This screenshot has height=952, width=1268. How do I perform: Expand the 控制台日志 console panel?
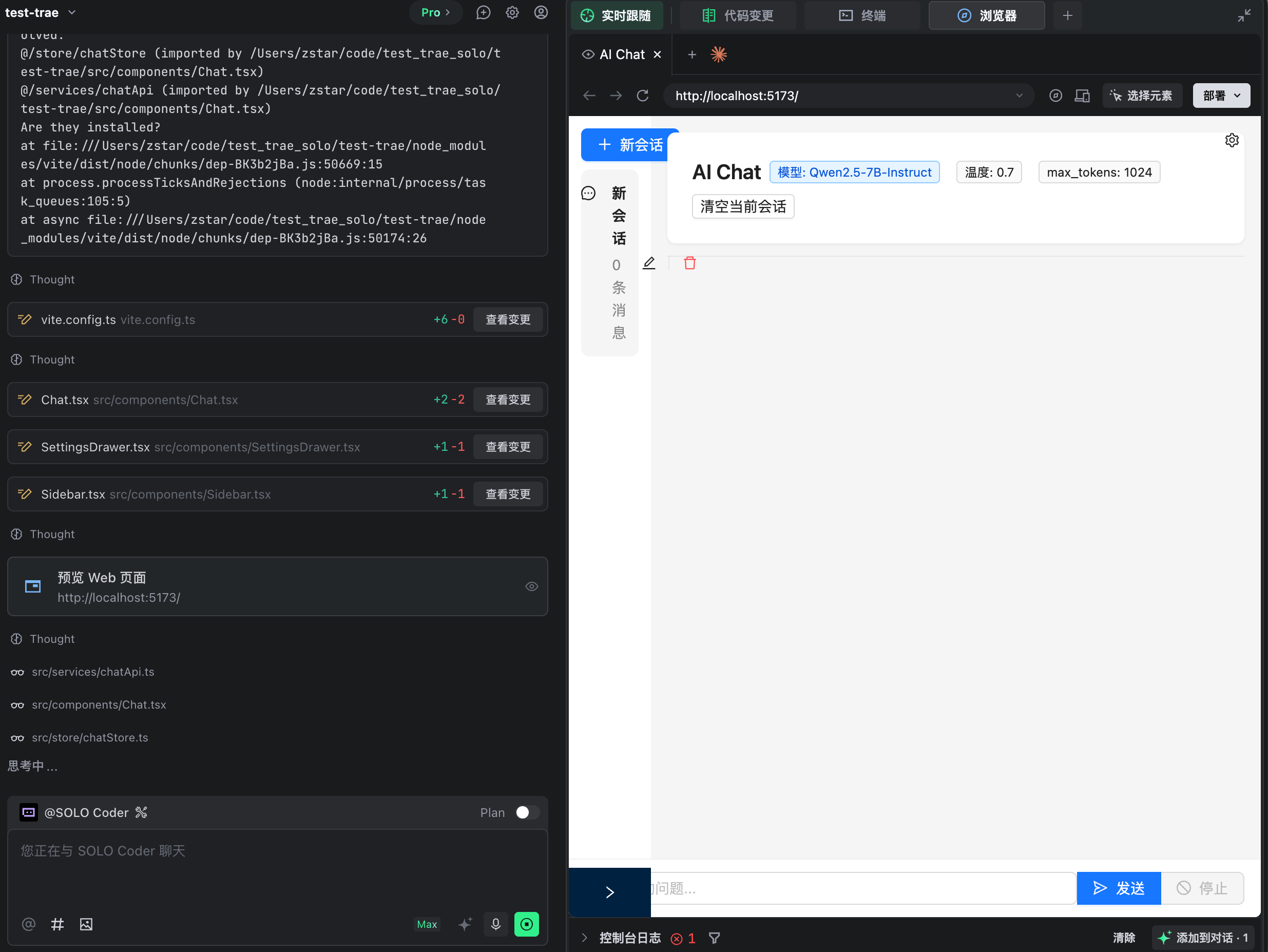pos(584,938)
